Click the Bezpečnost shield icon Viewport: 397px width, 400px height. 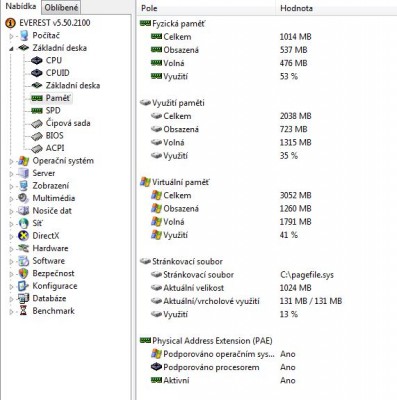[23, 273]
